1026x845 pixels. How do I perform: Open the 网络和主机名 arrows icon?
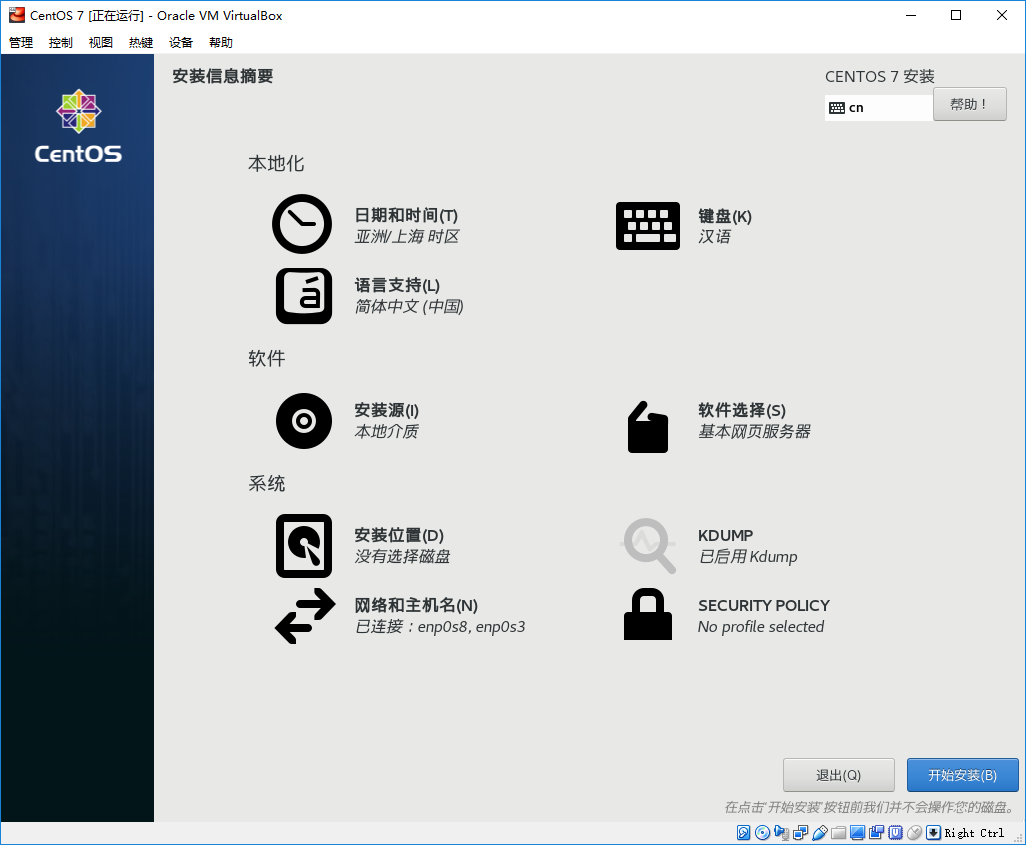[305, 616]
